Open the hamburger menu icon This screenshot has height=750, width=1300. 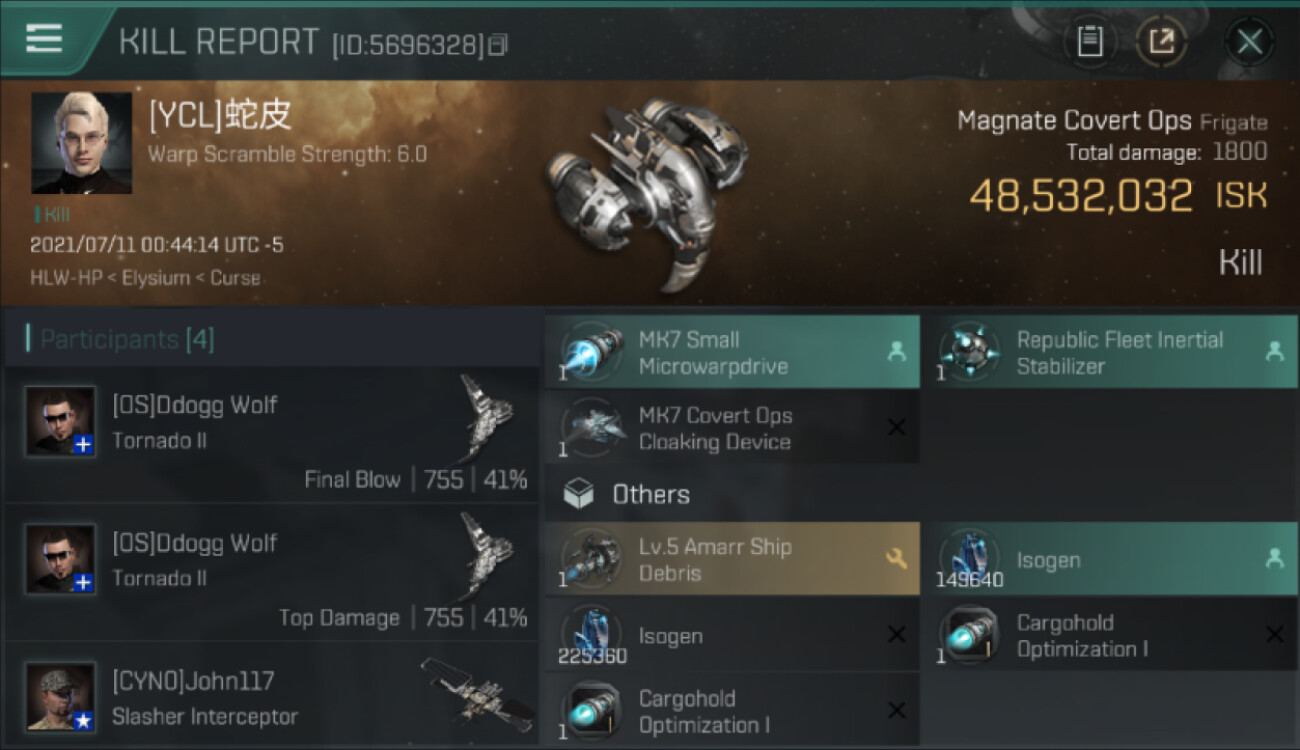tap(44, 39)
